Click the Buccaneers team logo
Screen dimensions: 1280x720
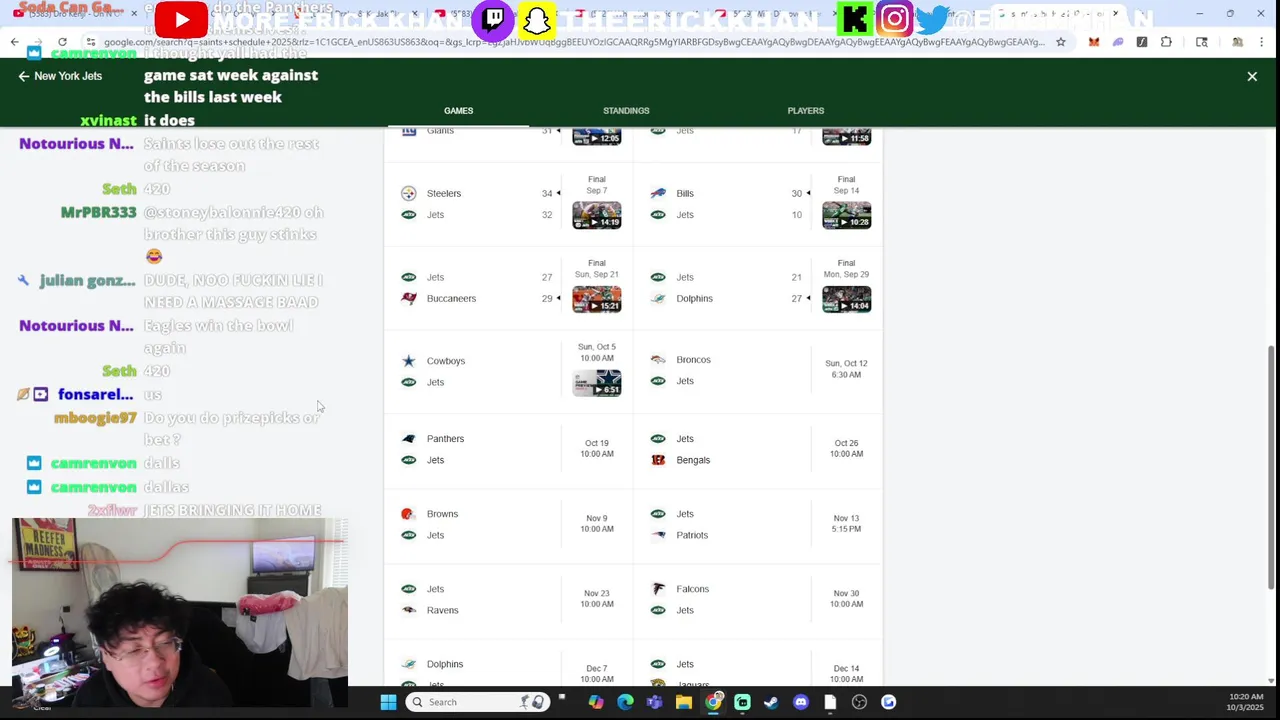click(408, 298)
